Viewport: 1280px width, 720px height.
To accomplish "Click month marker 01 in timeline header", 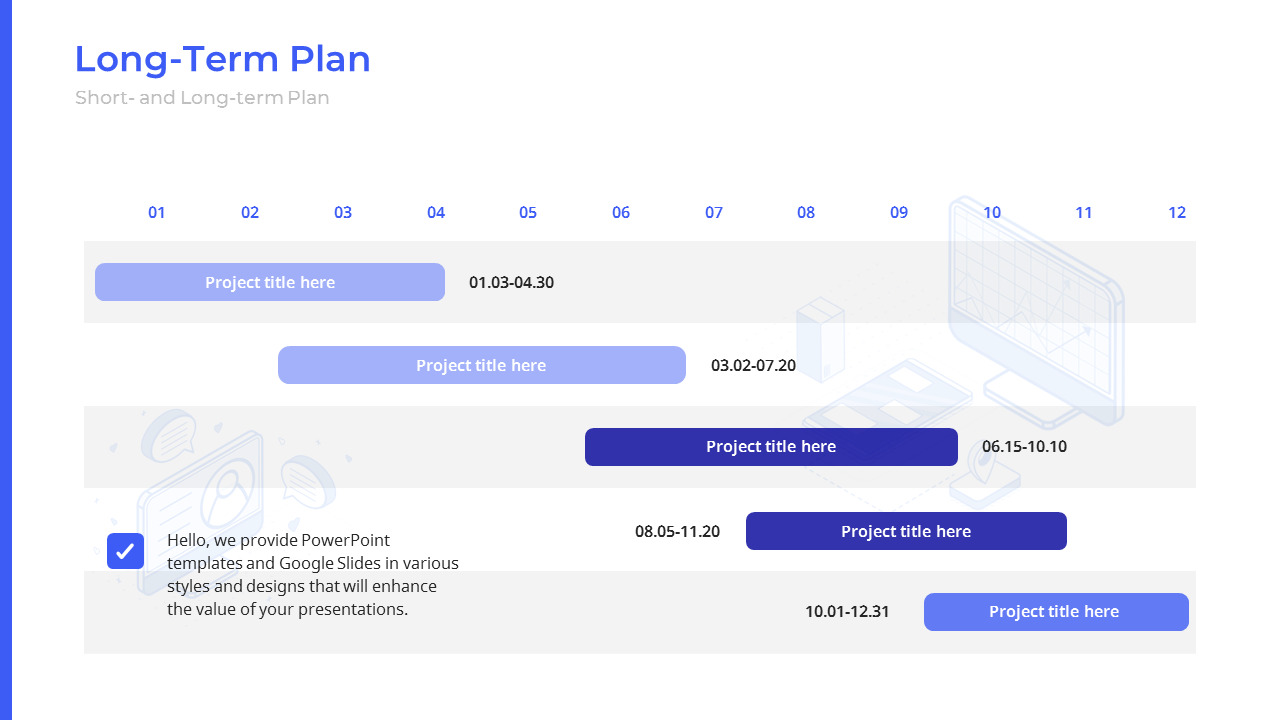I will point(157,212).
